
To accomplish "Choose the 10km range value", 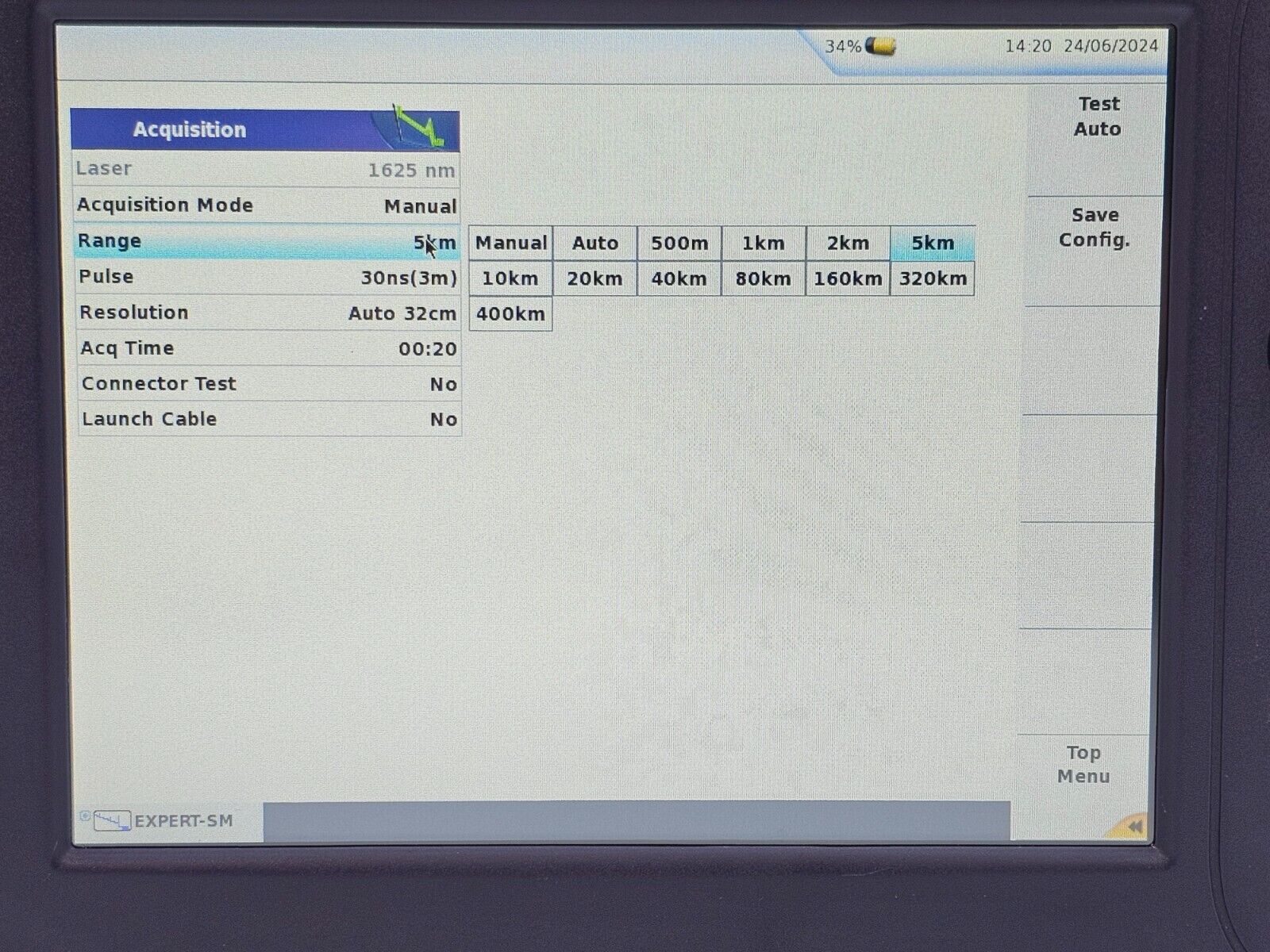I will 510,278.
